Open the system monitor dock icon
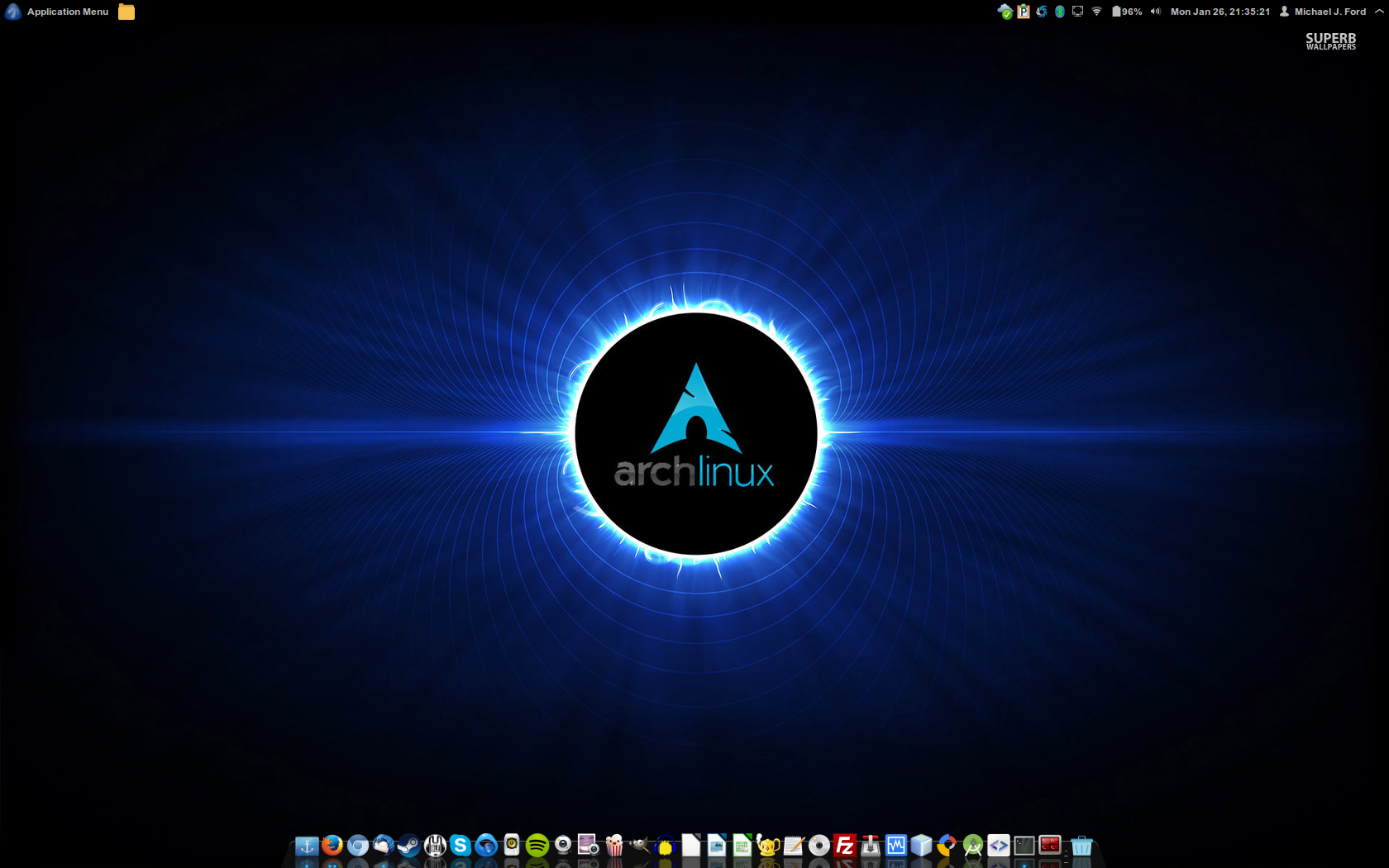Viewport: 1389px width, 868px height. pyautogui.click(x=896, y=846)
